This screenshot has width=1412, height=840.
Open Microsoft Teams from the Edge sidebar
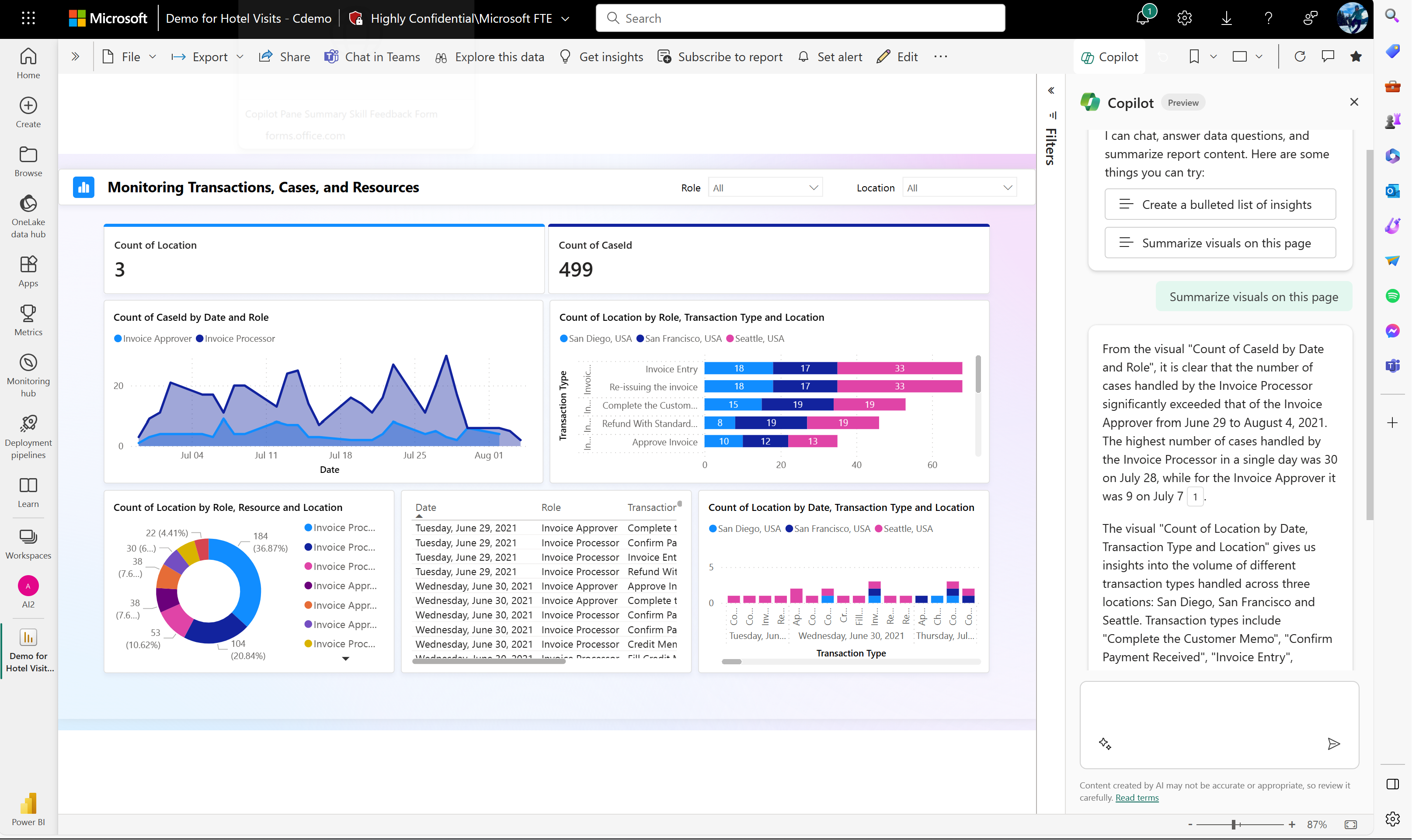pyautogui.click(x=1393, y=366)
